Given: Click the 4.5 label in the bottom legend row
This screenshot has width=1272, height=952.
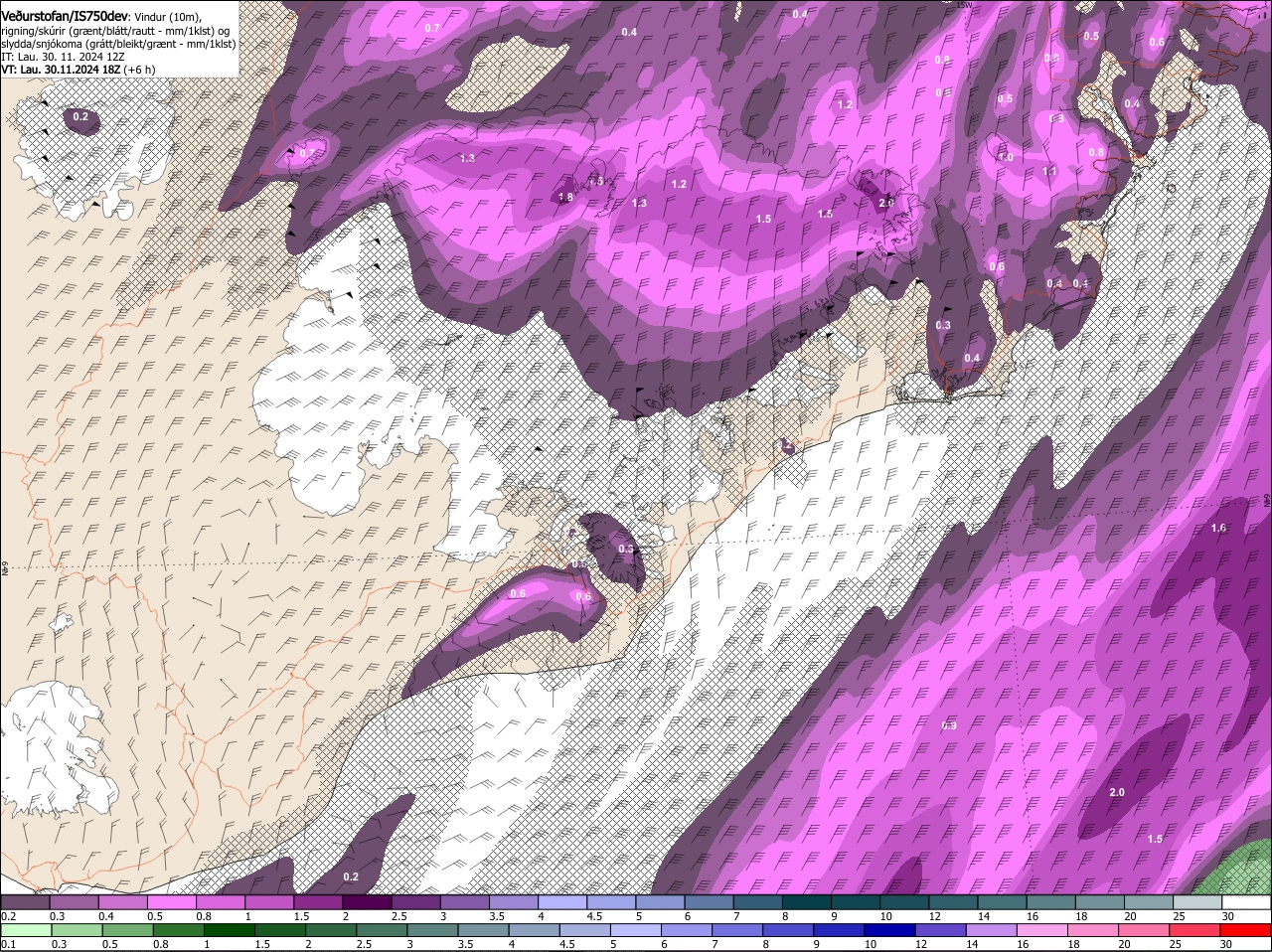Looking at the screenshot, I should pos(565,945).
